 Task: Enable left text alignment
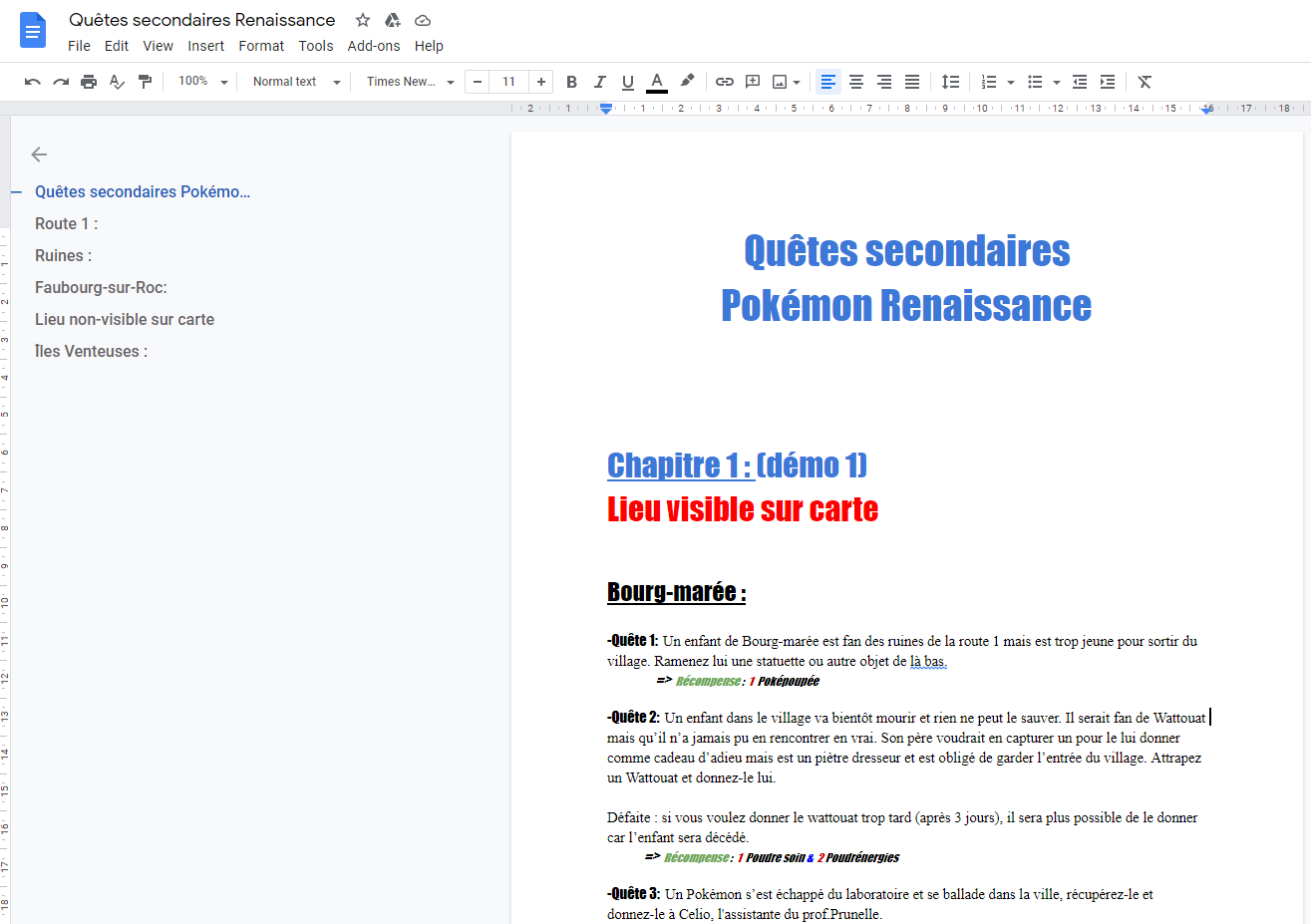[x=827, y=82]
